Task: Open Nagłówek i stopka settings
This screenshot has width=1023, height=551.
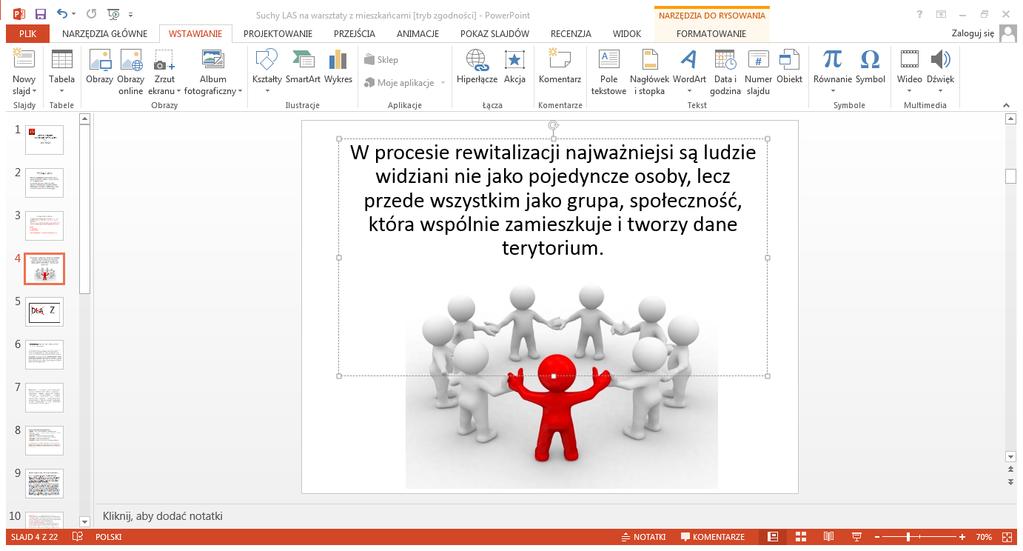Action: coord(649,72)
